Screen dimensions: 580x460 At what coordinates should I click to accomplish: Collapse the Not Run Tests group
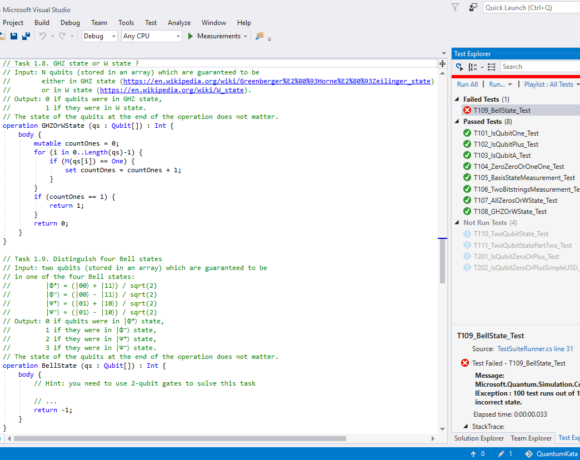coord(457,223)
